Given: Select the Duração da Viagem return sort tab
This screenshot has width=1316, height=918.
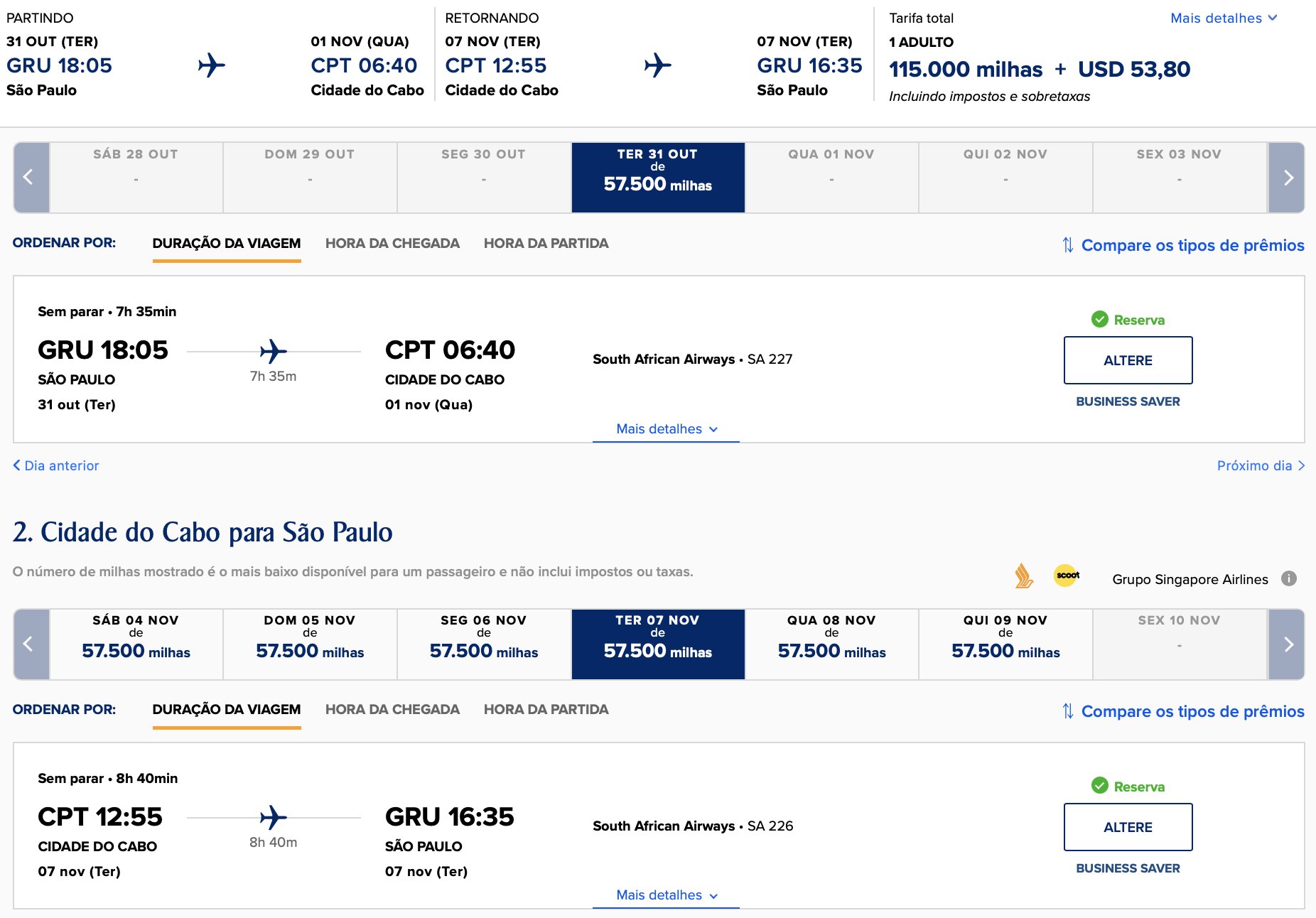Looking at the screenshot, I should click(x=227, y=710).
